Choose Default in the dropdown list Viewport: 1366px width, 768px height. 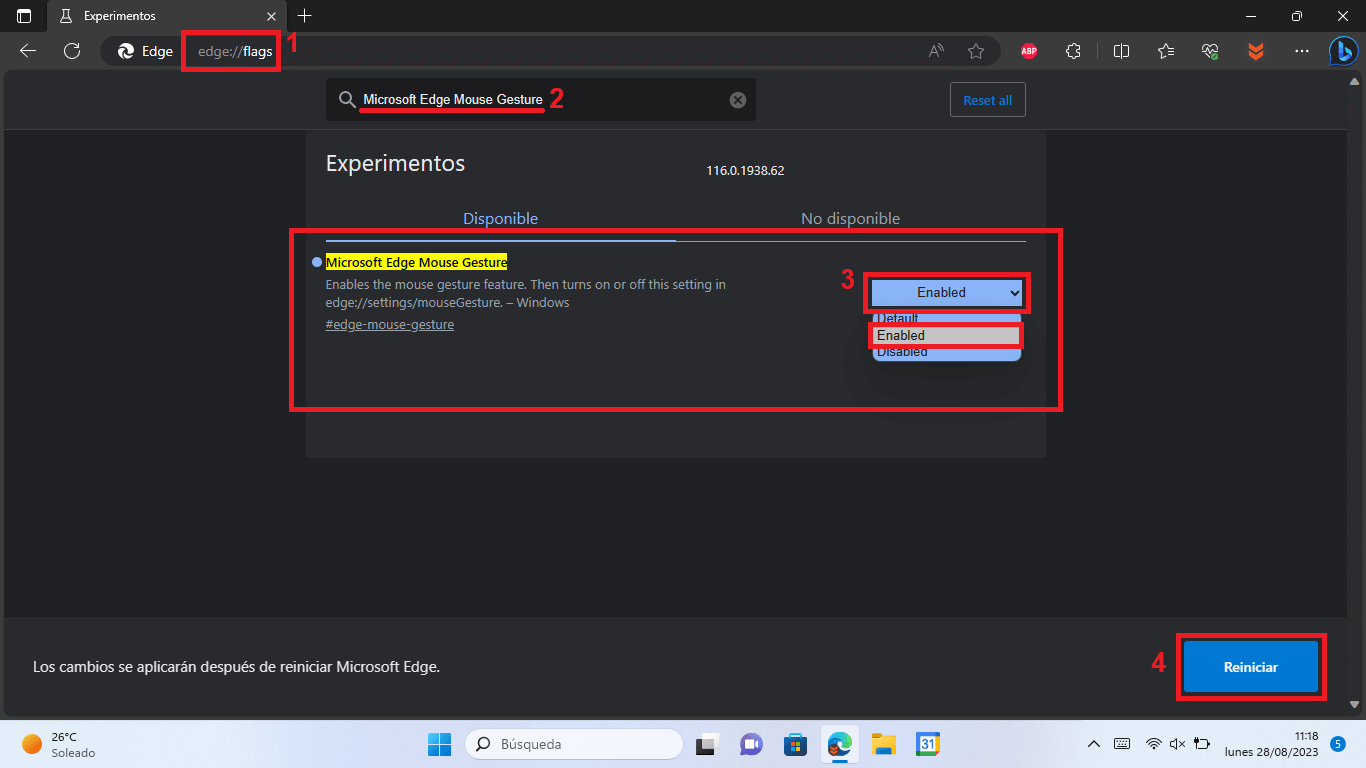click(x=947, y=318)
